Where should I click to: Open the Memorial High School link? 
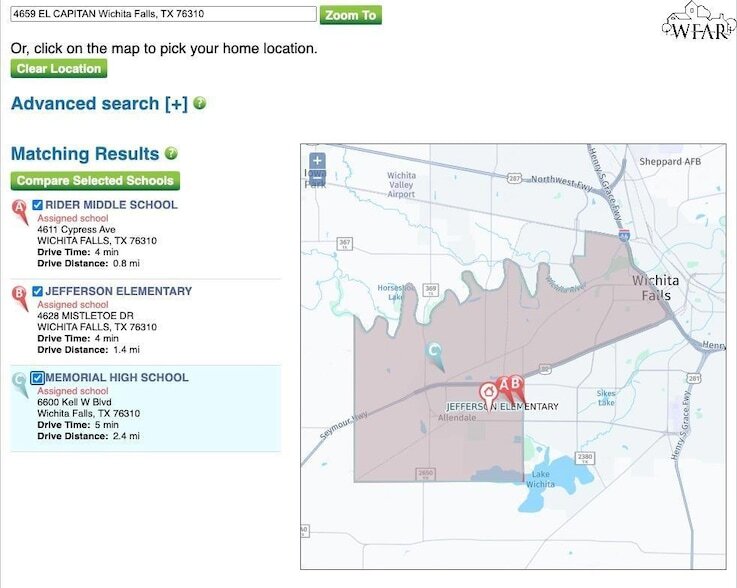click(117, 378)
